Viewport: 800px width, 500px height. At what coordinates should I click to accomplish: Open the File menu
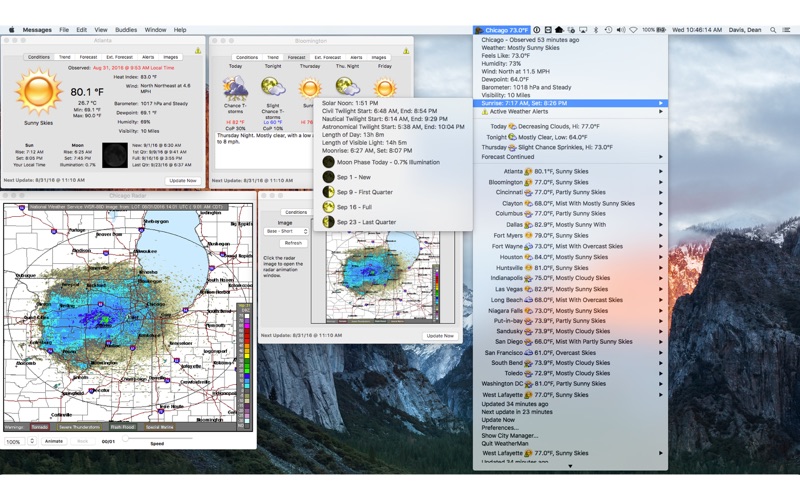(64, 30)
